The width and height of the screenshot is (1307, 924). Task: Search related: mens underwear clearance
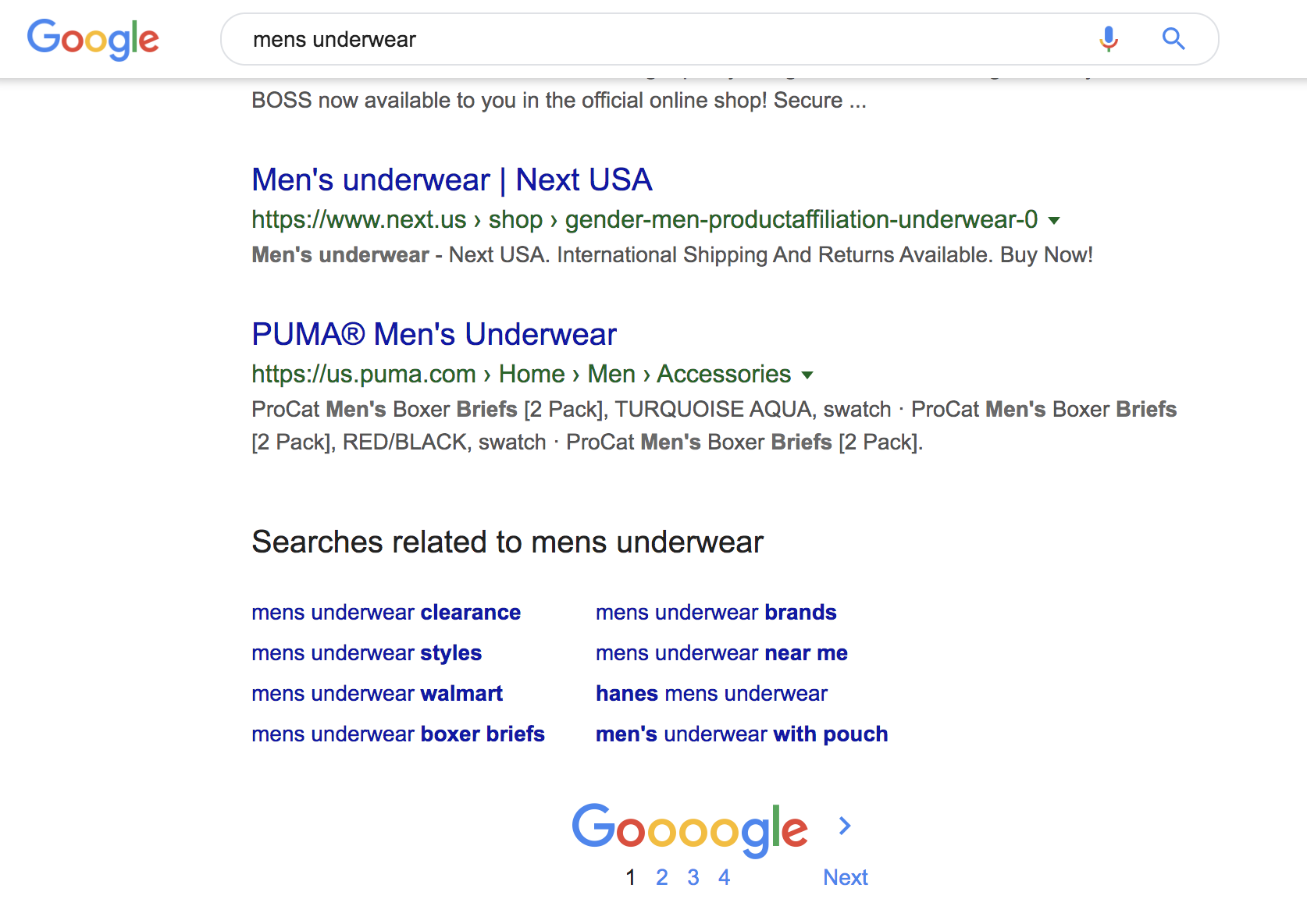pos(386,613)
